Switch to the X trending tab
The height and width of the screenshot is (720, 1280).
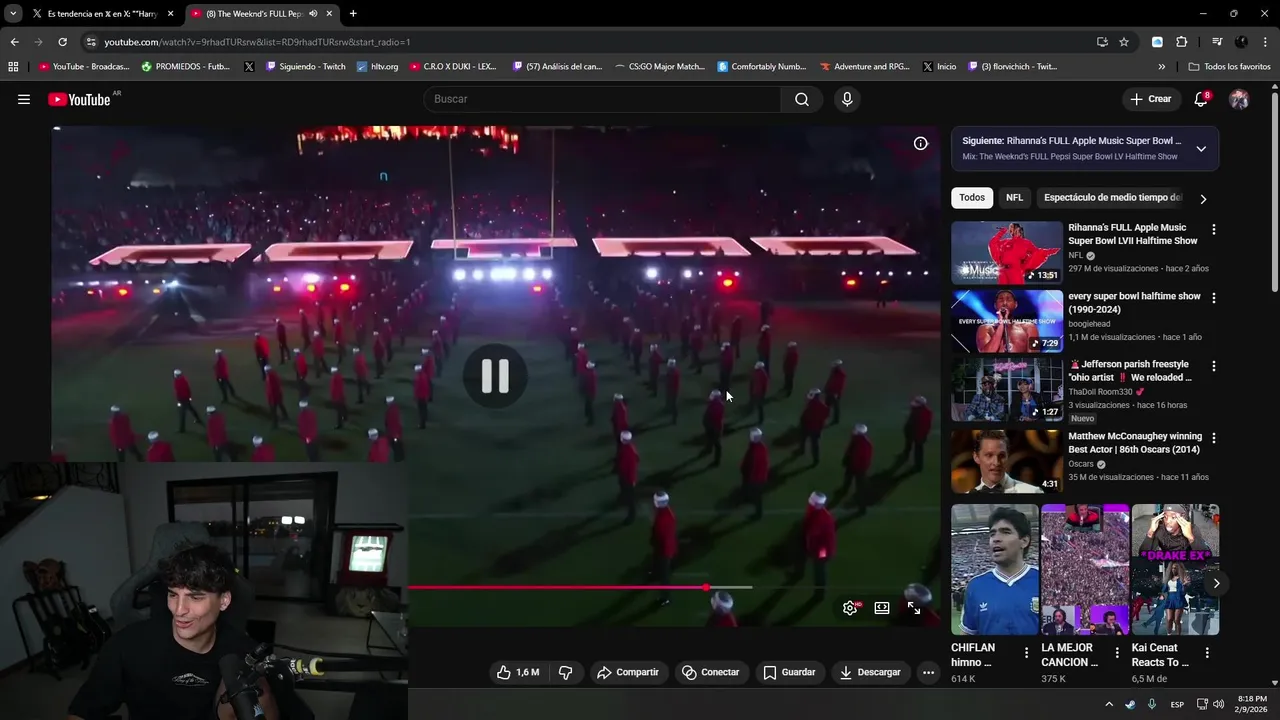pos(103,14)
